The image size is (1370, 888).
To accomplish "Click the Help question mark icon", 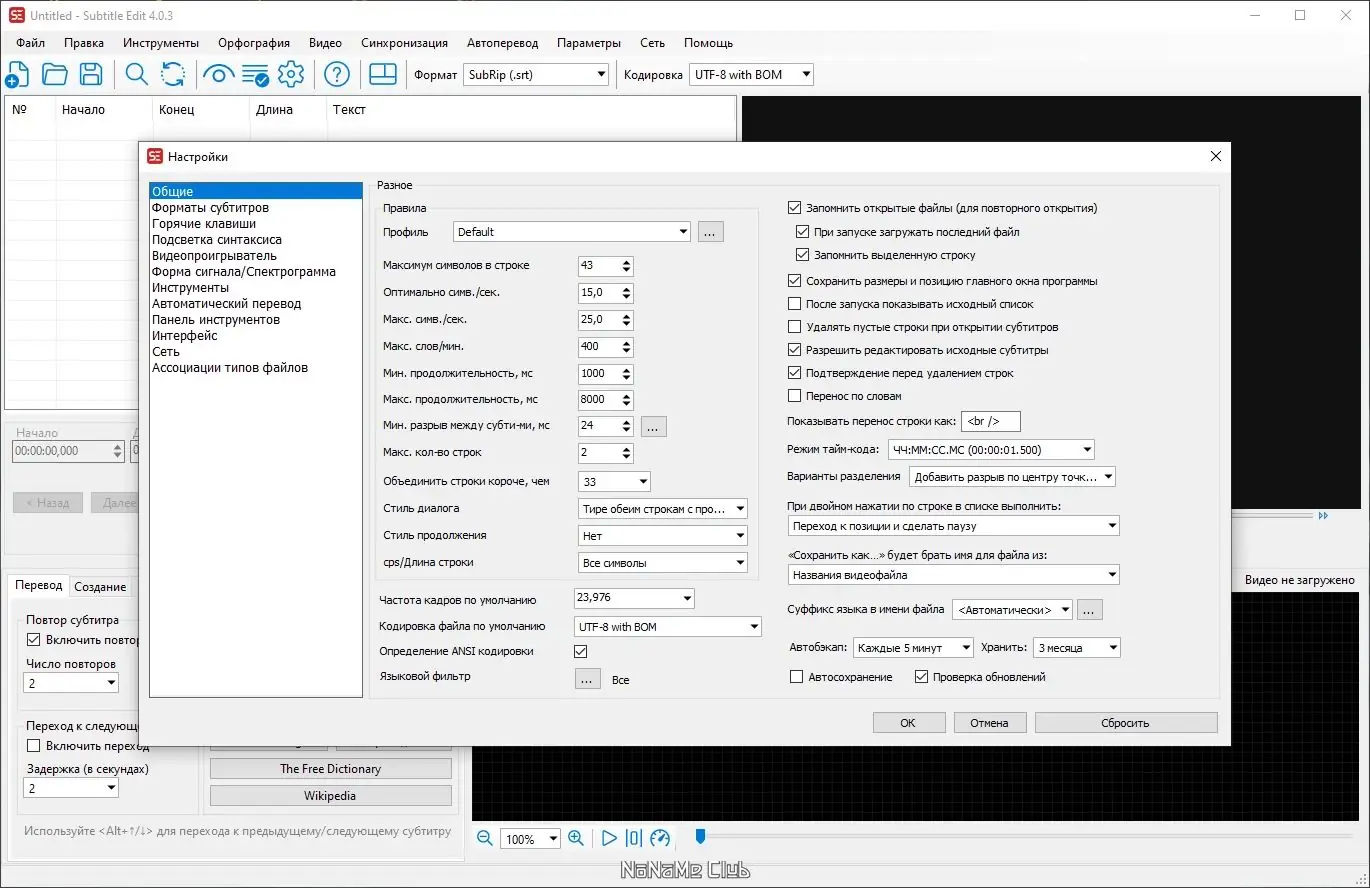I will pyautogui.click(x=337, y=74).
